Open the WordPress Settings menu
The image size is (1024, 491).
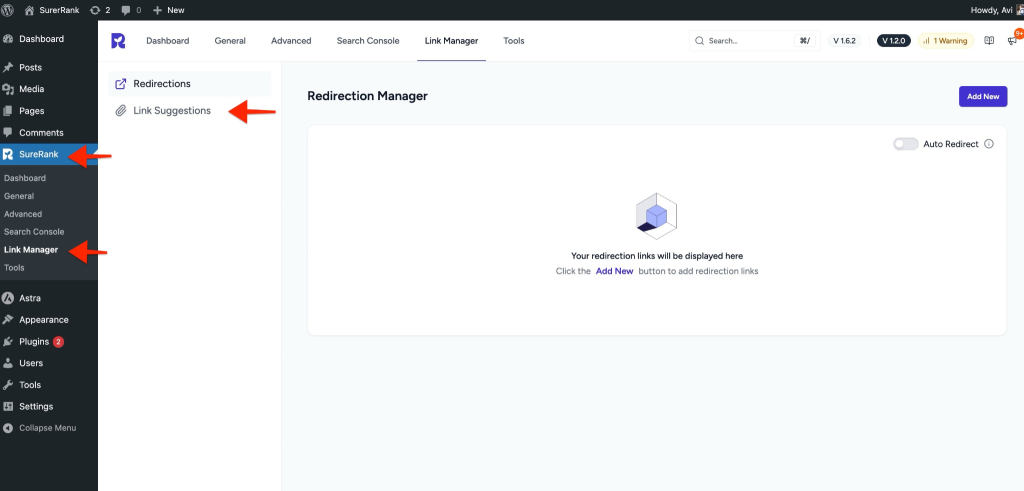pos(49,406)
